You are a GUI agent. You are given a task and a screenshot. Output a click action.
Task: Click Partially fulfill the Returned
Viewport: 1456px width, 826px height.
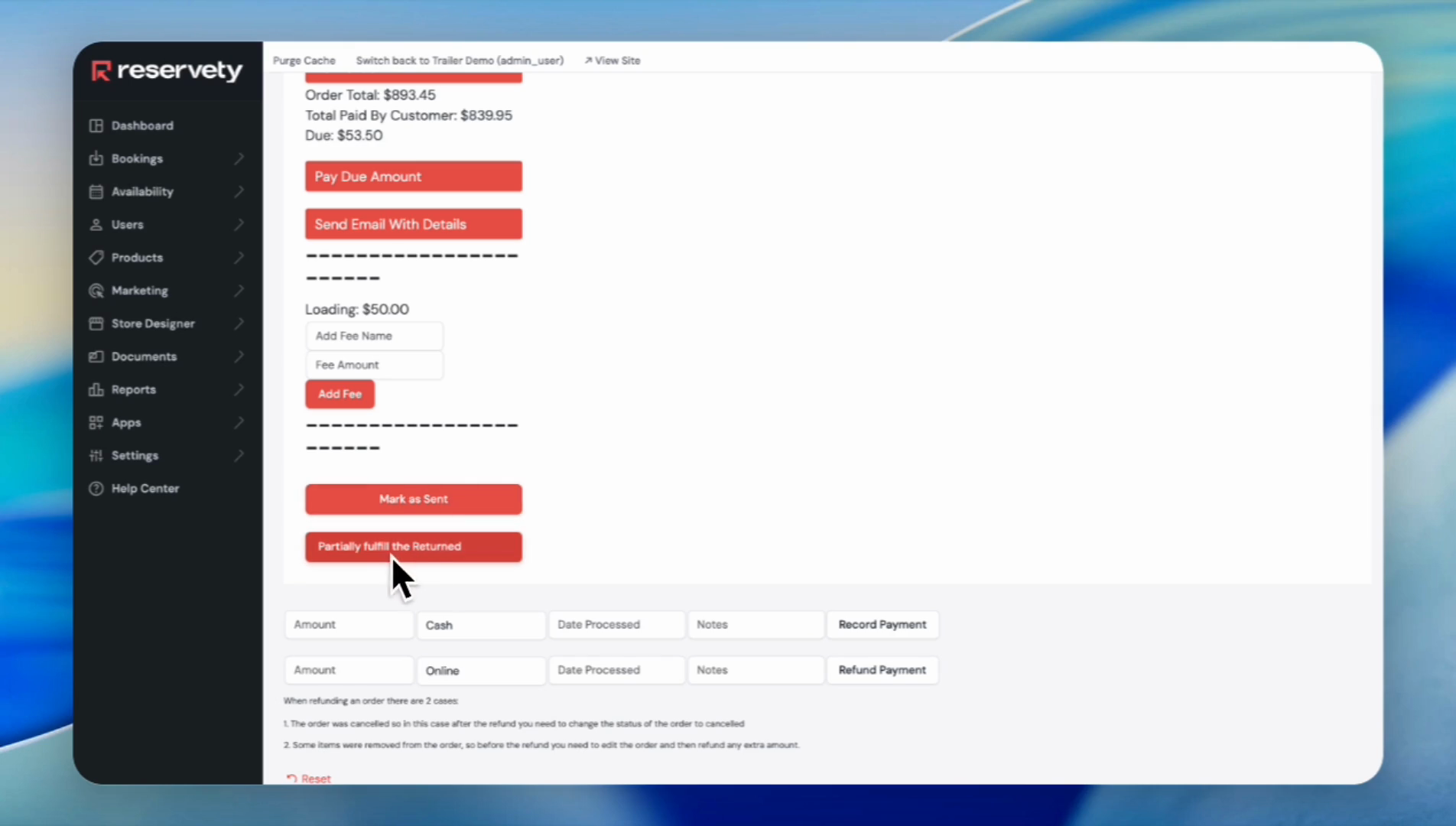pyautogui.click(x=413, y=546)
